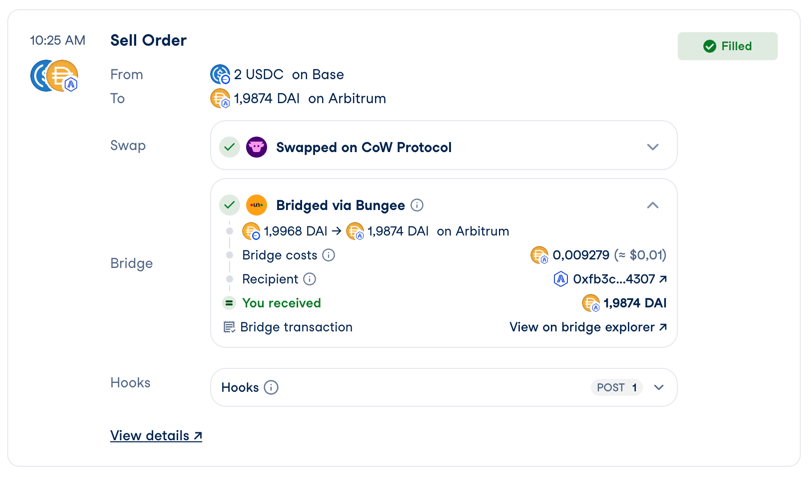Expand the Hooks POST dropdown
Viewport: 811px width, 477px height.
659,388
